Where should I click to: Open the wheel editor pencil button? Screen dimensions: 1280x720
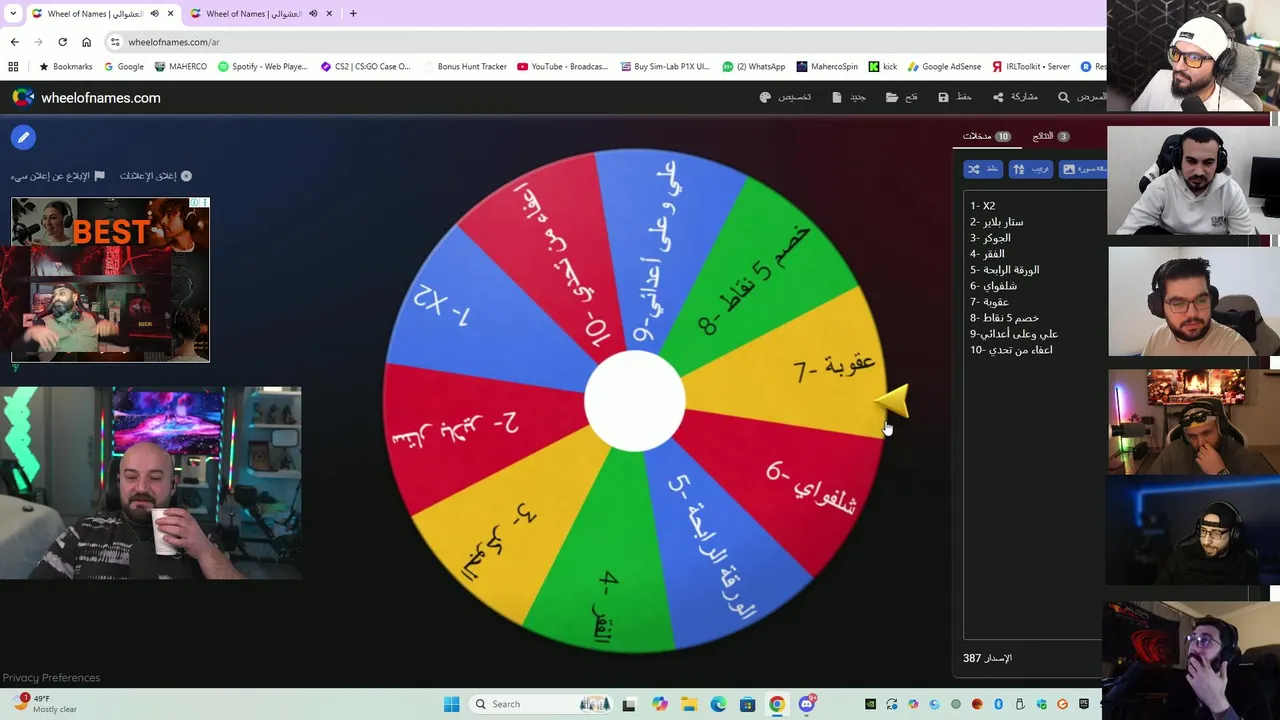click(23, 137)
